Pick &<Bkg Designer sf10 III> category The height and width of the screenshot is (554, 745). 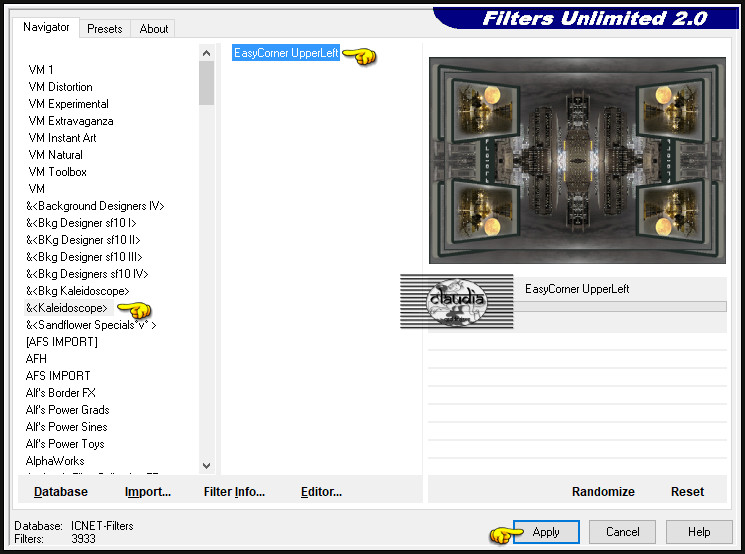[x=84, y=257]
